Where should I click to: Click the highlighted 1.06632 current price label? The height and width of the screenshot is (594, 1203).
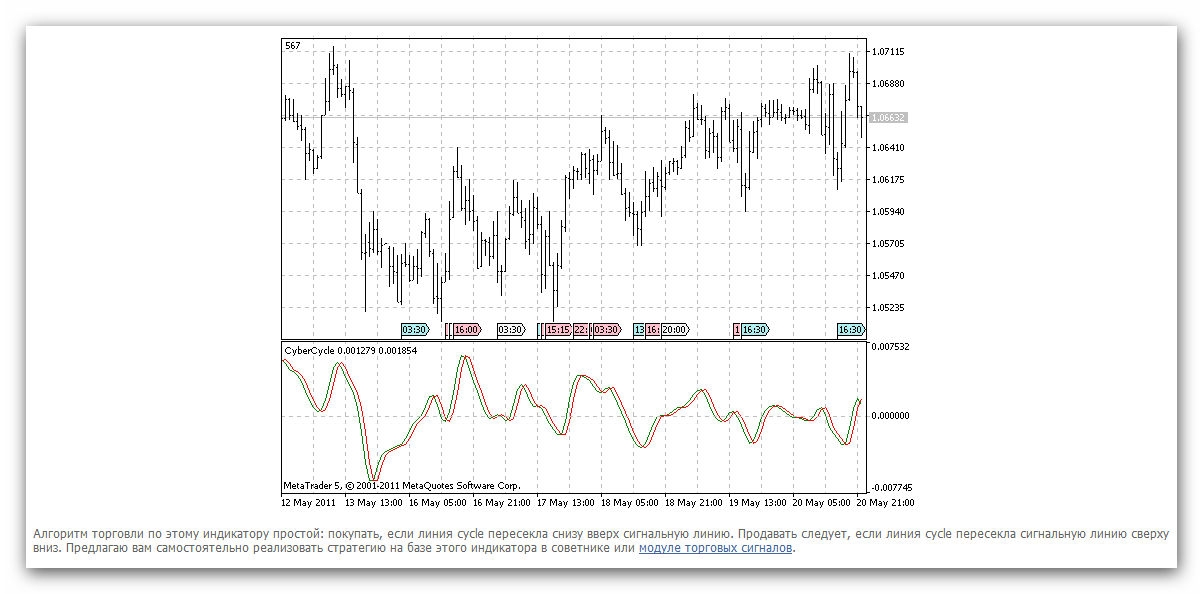click(888, 117)
